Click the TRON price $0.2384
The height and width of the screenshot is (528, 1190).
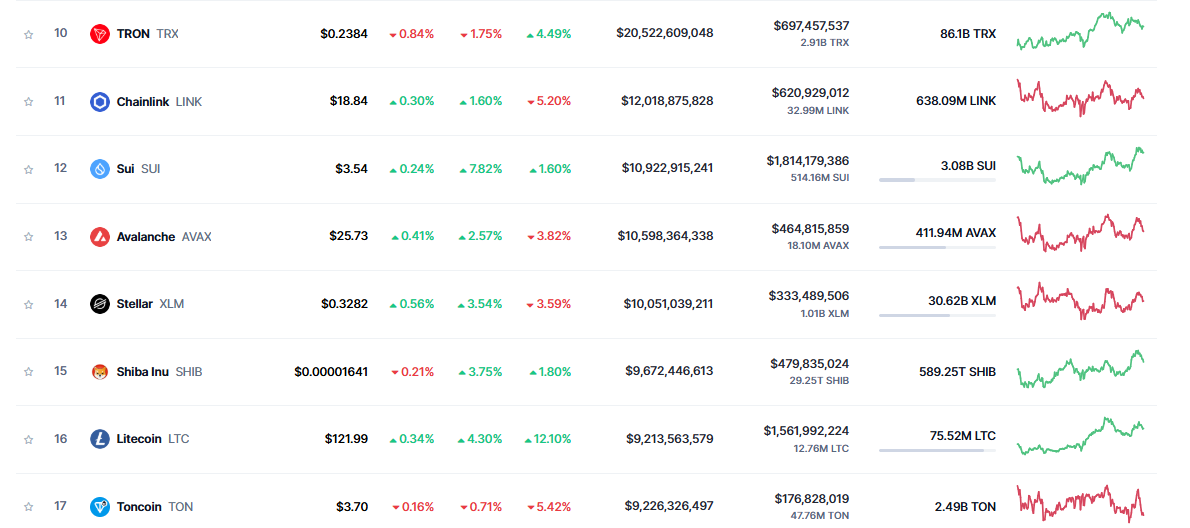point(344,33)
